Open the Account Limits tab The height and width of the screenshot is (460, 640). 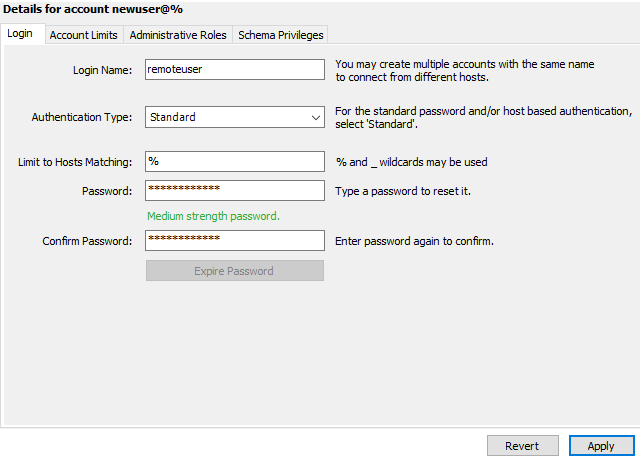(x=84, y=35)
